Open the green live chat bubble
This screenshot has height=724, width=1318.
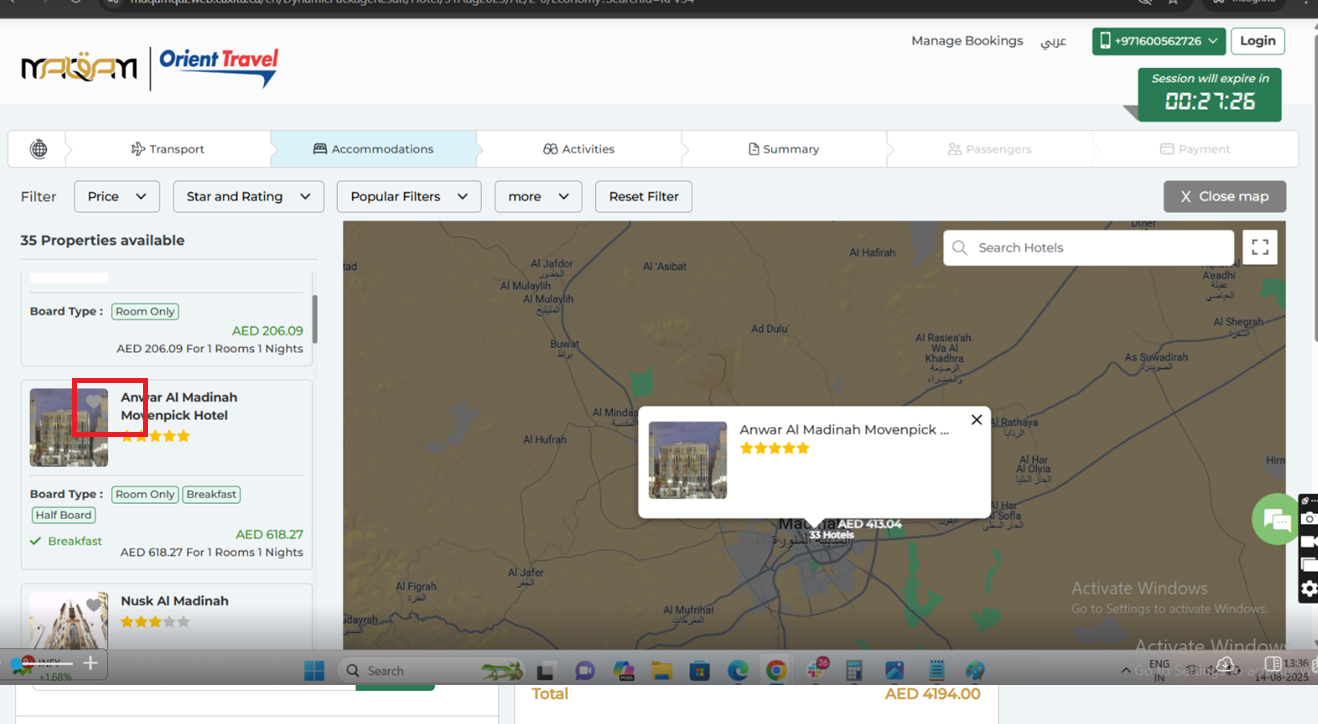(1275, 519)
